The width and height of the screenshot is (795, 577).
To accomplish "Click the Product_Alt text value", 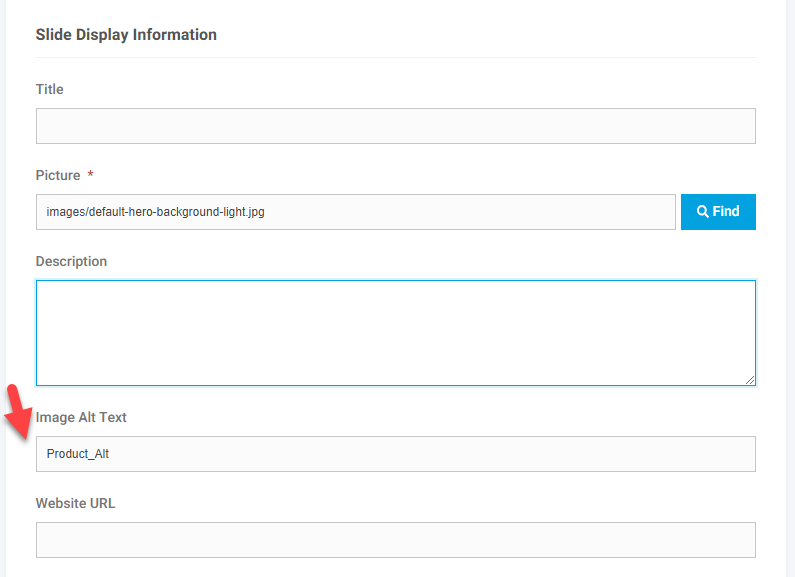I will point(78,454).
